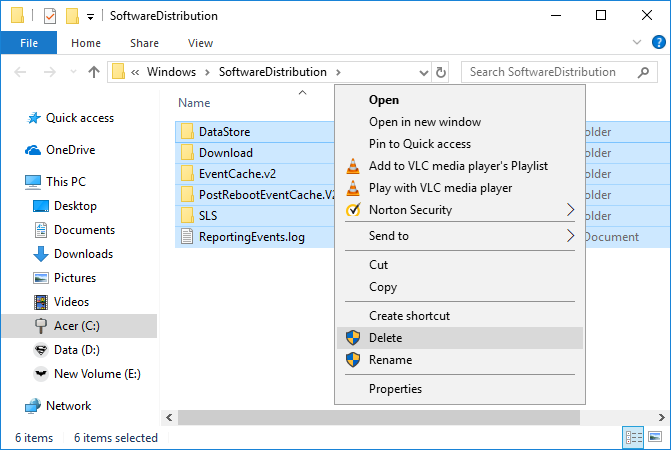Click the Delete option in context menu

385,338
